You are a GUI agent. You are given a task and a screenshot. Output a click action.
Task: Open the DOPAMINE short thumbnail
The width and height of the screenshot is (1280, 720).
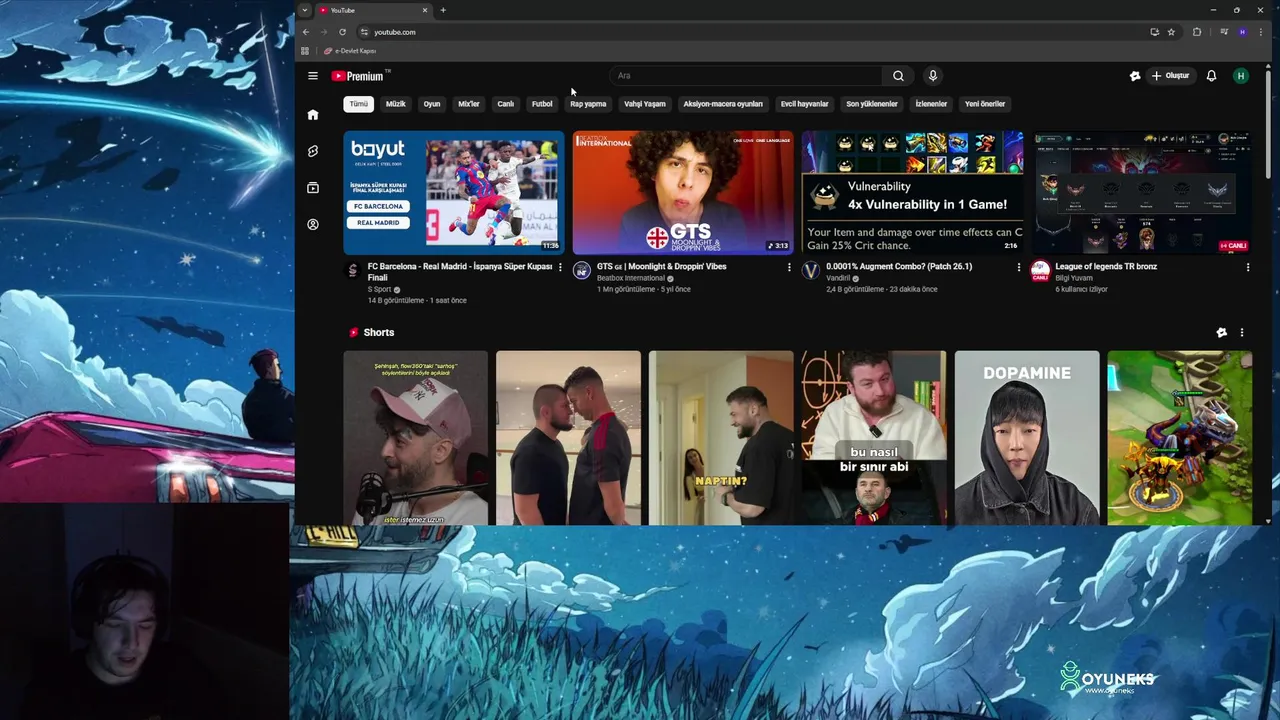click(x=1027, y=438)
